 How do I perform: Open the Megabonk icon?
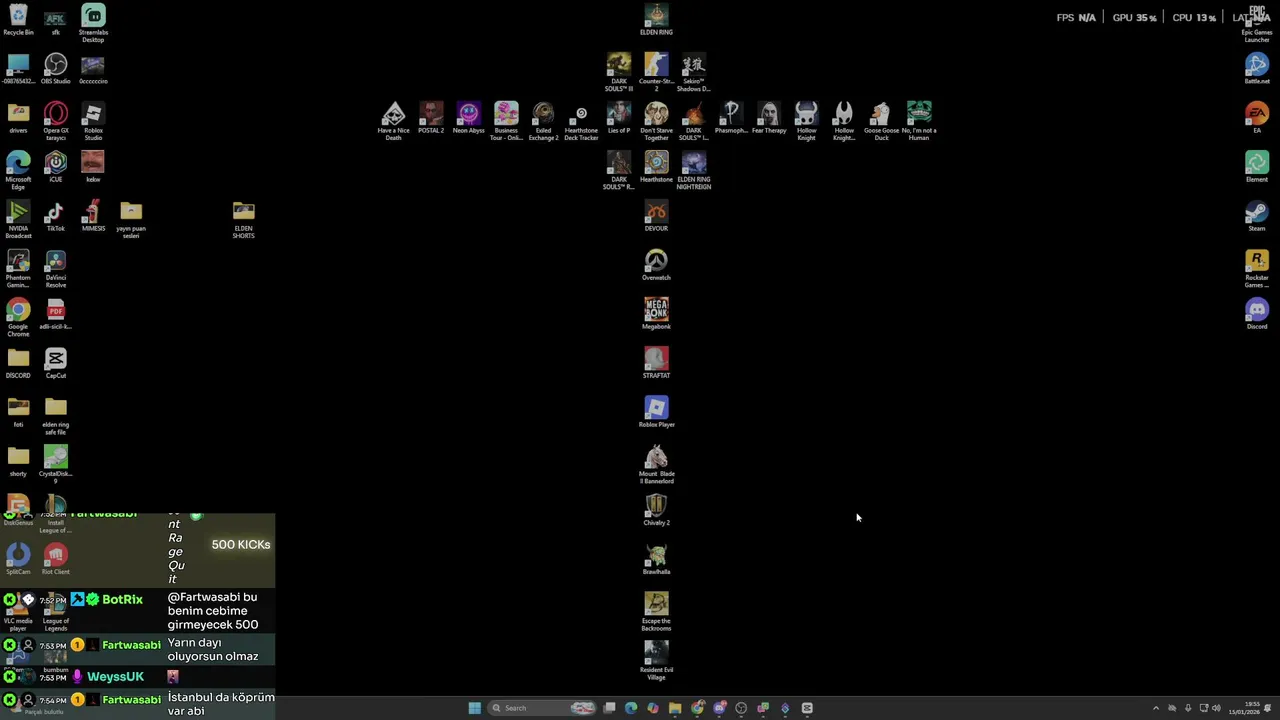coord(656,314)
